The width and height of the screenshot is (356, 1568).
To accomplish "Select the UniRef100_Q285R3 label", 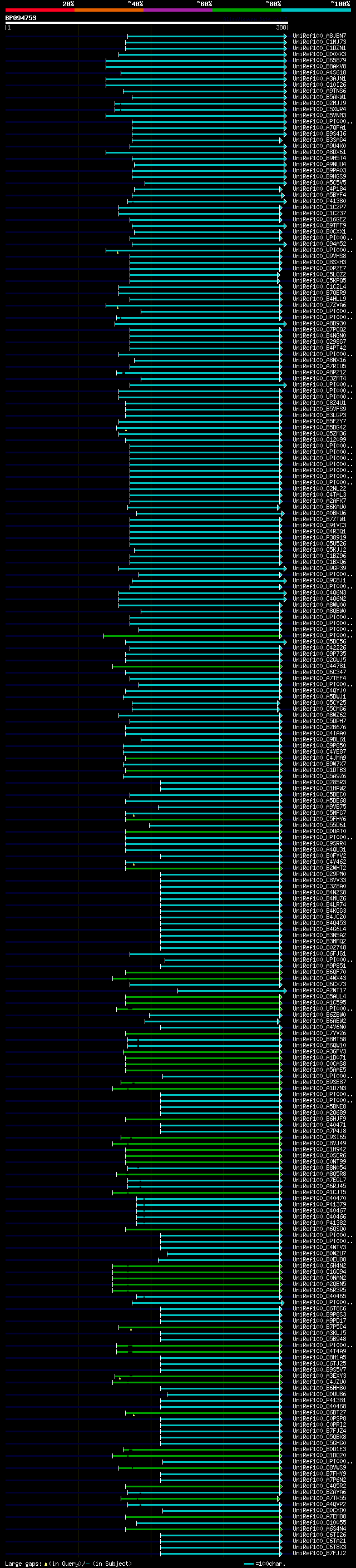I will pos(319,782).
